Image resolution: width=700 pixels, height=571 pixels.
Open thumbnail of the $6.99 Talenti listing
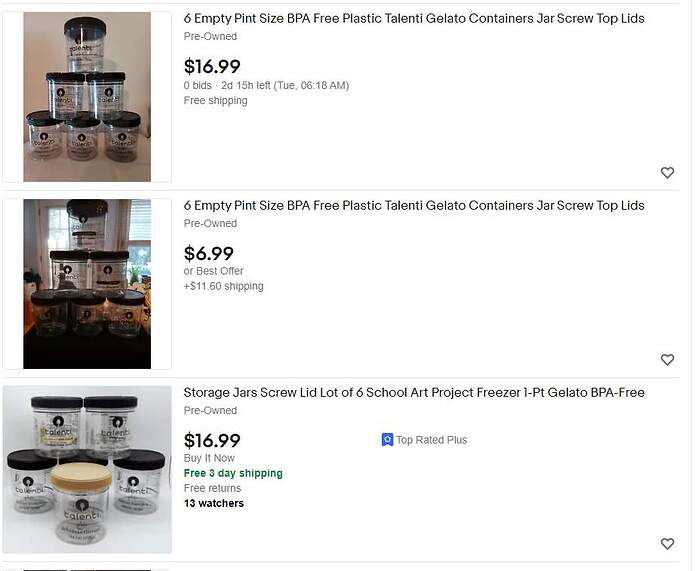click(87, 284)
